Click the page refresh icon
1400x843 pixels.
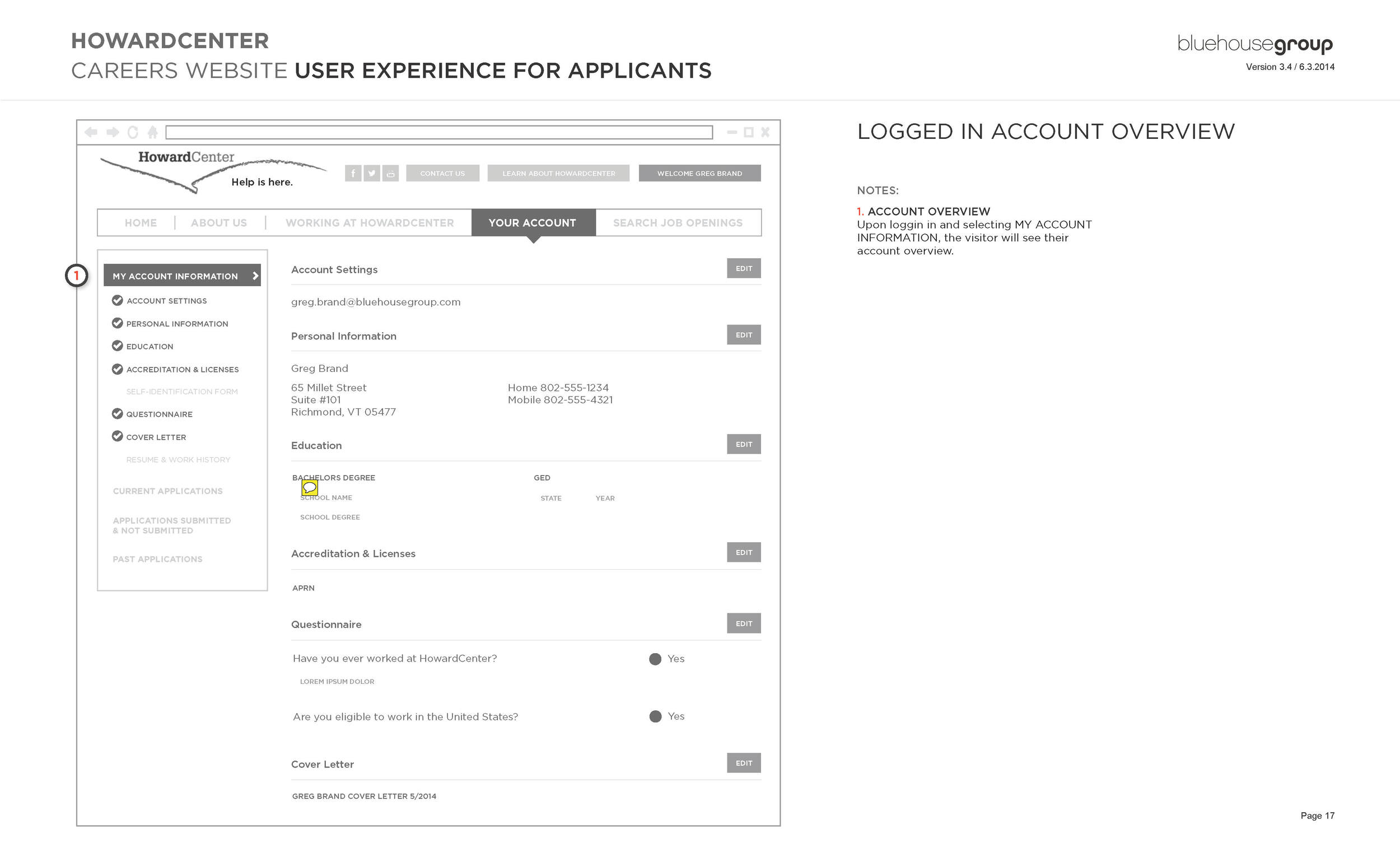click(x=133, y=132)
